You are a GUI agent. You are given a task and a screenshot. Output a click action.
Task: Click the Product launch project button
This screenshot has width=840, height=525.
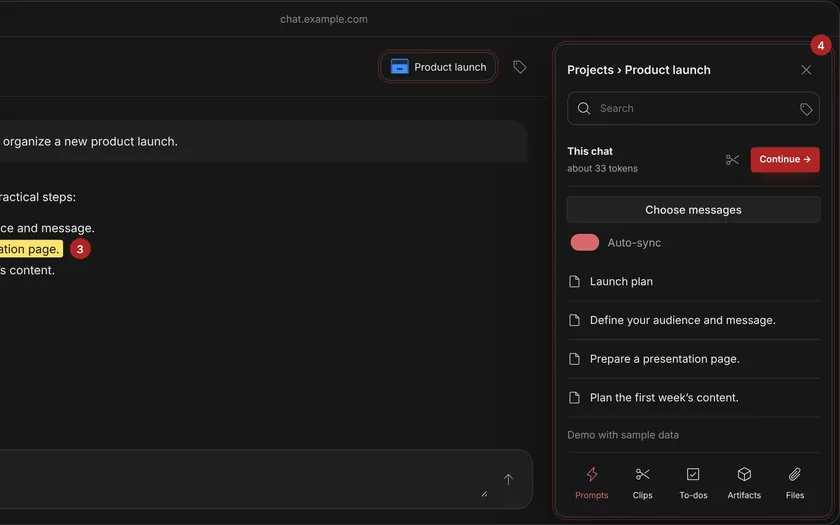pyautogui.click(x=438, y=67)
